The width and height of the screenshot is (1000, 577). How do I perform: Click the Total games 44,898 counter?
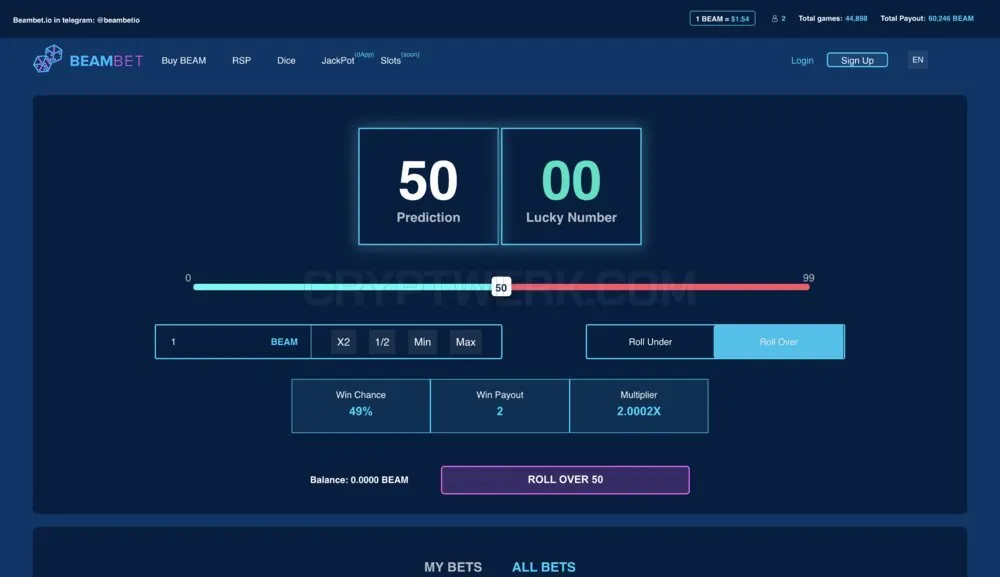[833, 18]
